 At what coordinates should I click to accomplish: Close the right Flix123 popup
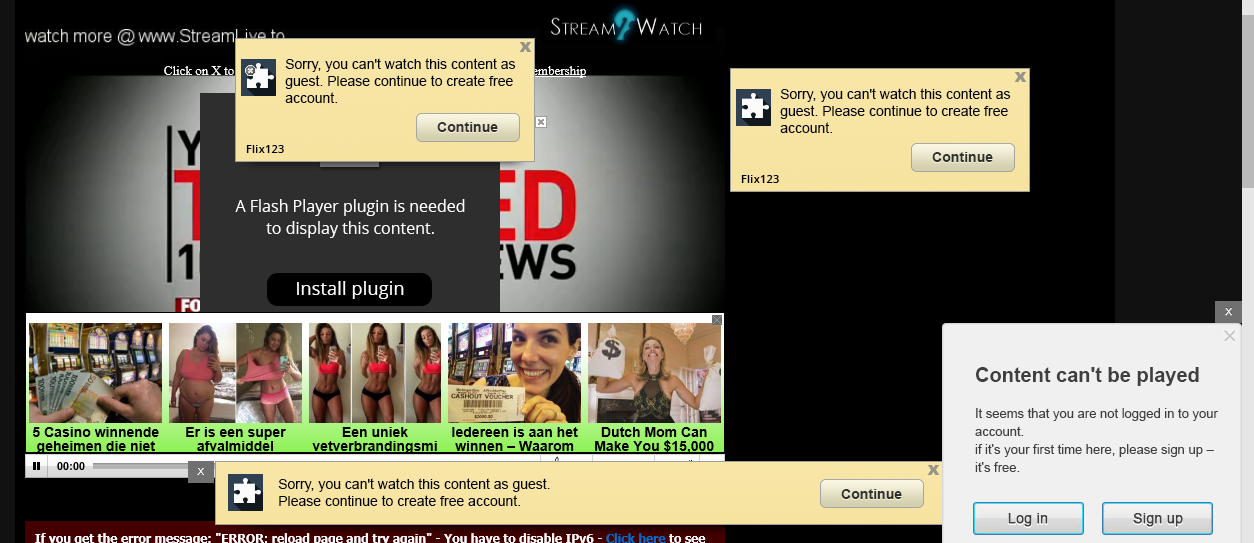pos(1020,76)
